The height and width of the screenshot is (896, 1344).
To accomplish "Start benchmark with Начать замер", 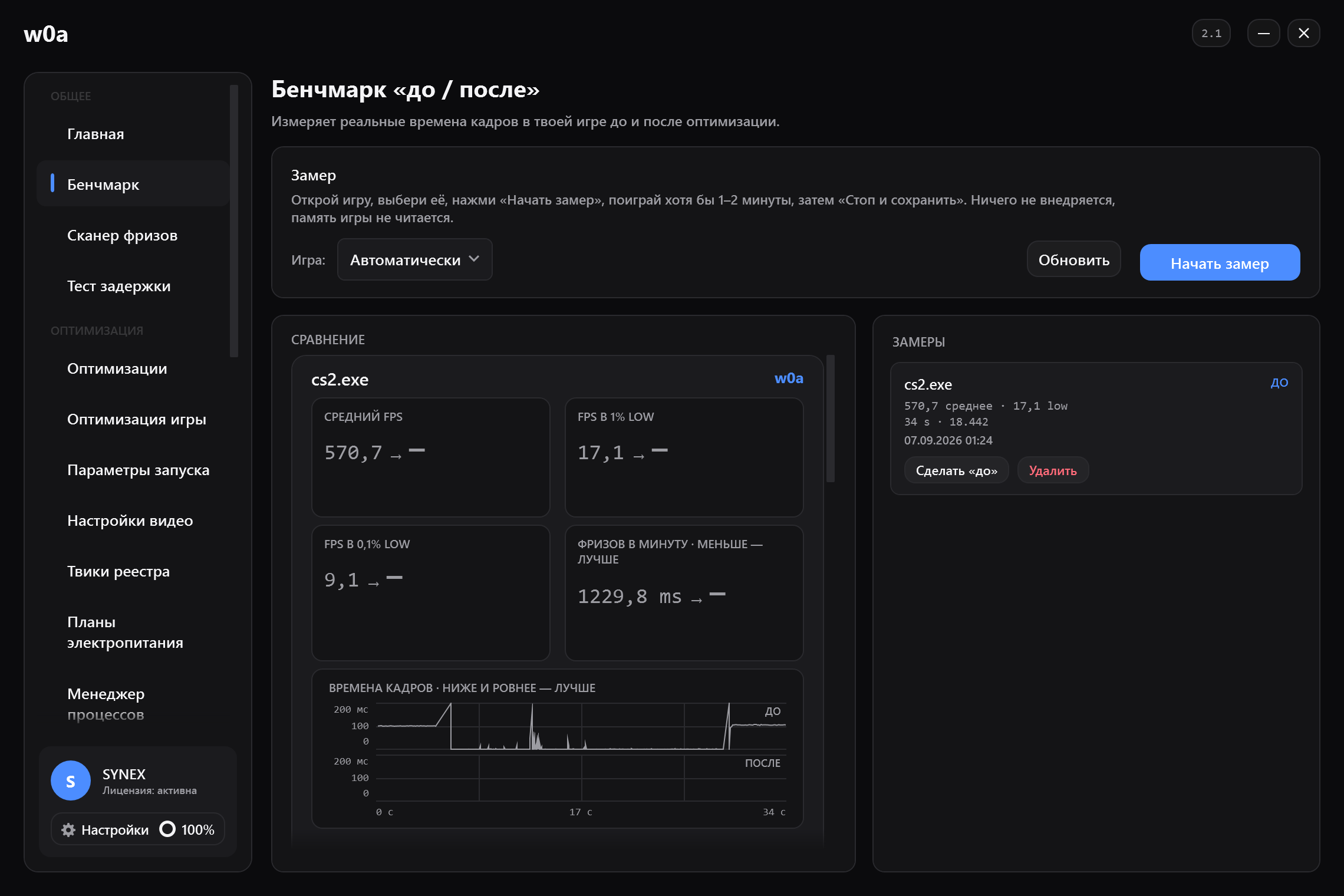I will (1220, 262).
